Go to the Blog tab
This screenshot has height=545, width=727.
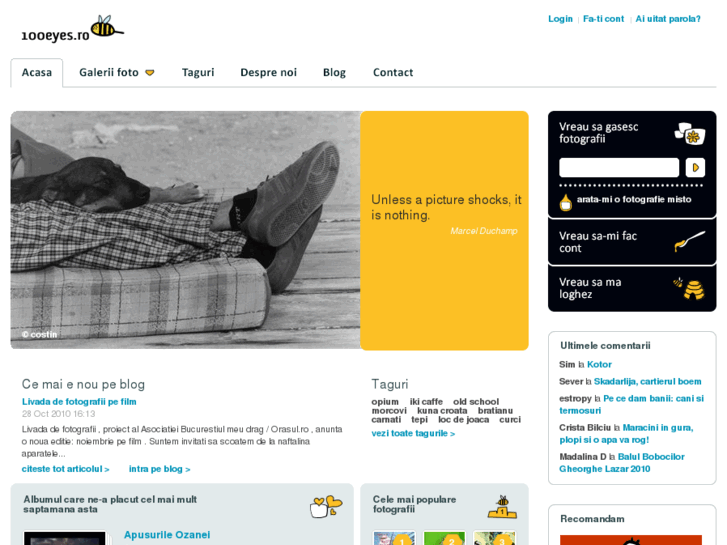pyautogui.click(x=334, y=72)
